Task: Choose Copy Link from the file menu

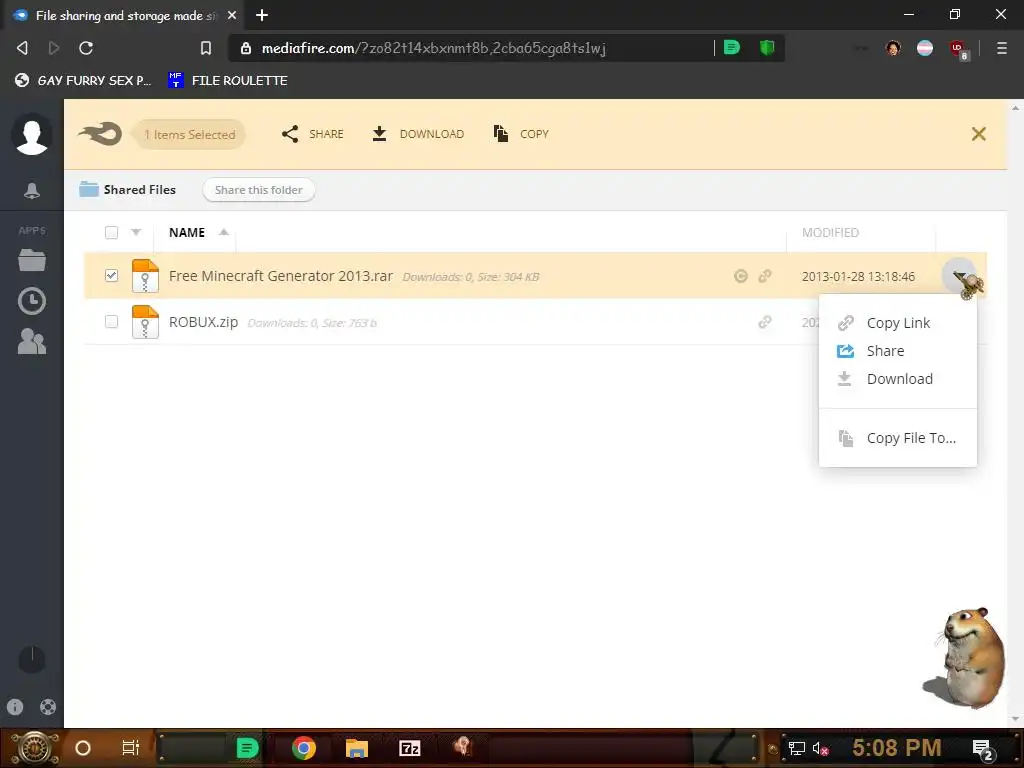Action: [898, 323]
